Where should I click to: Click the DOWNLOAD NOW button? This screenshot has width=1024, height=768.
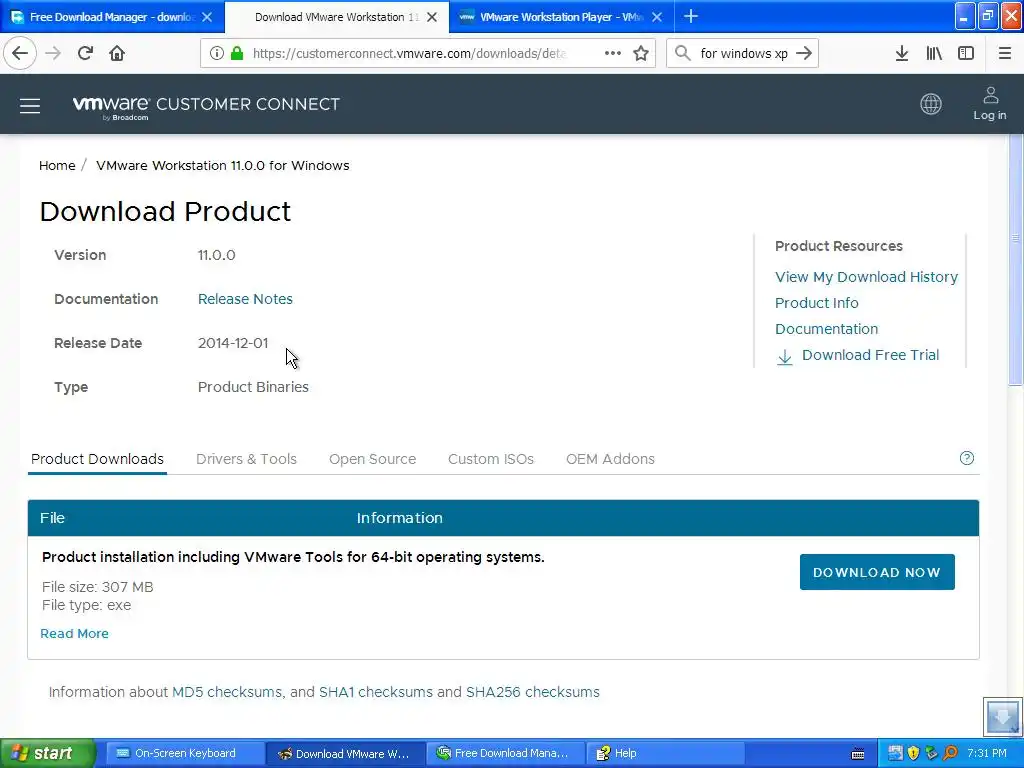(877, 572)
